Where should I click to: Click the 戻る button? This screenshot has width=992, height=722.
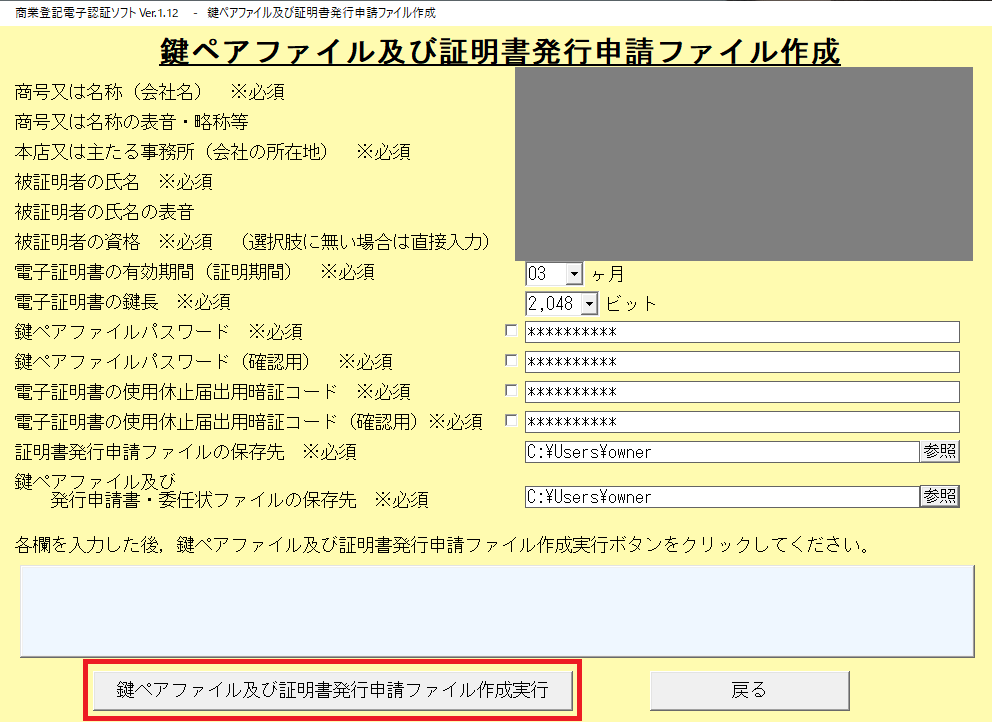click(x=749, y=690)
